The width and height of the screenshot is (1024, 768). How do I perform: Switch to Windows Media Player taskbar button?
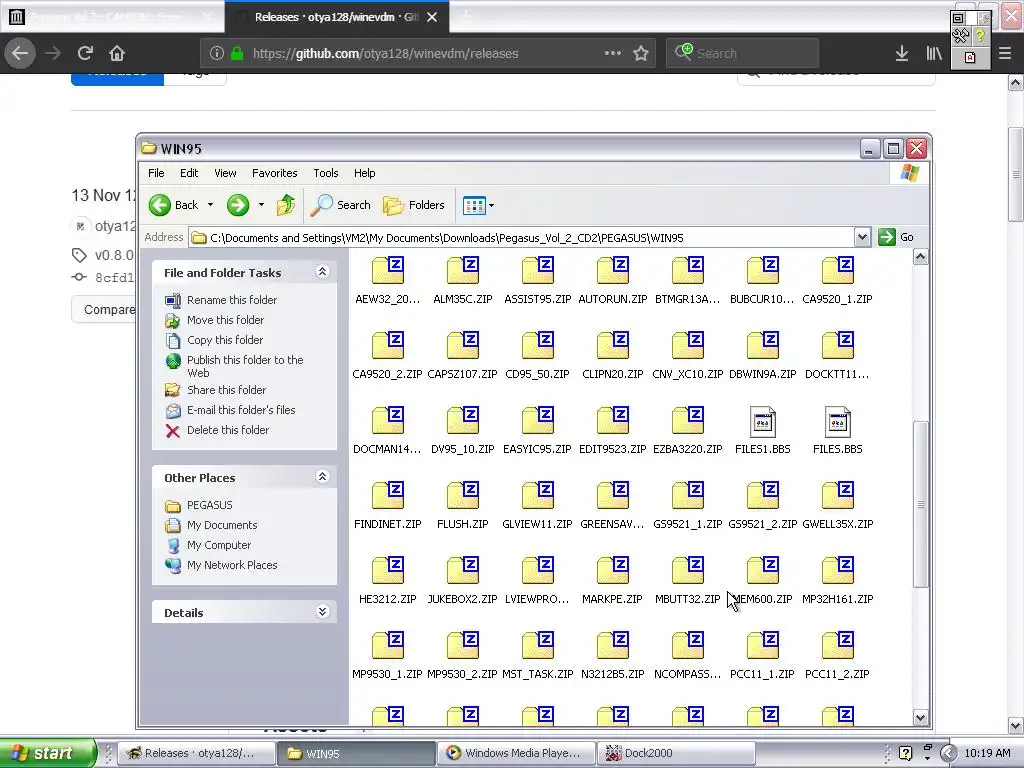pos(516,753)
